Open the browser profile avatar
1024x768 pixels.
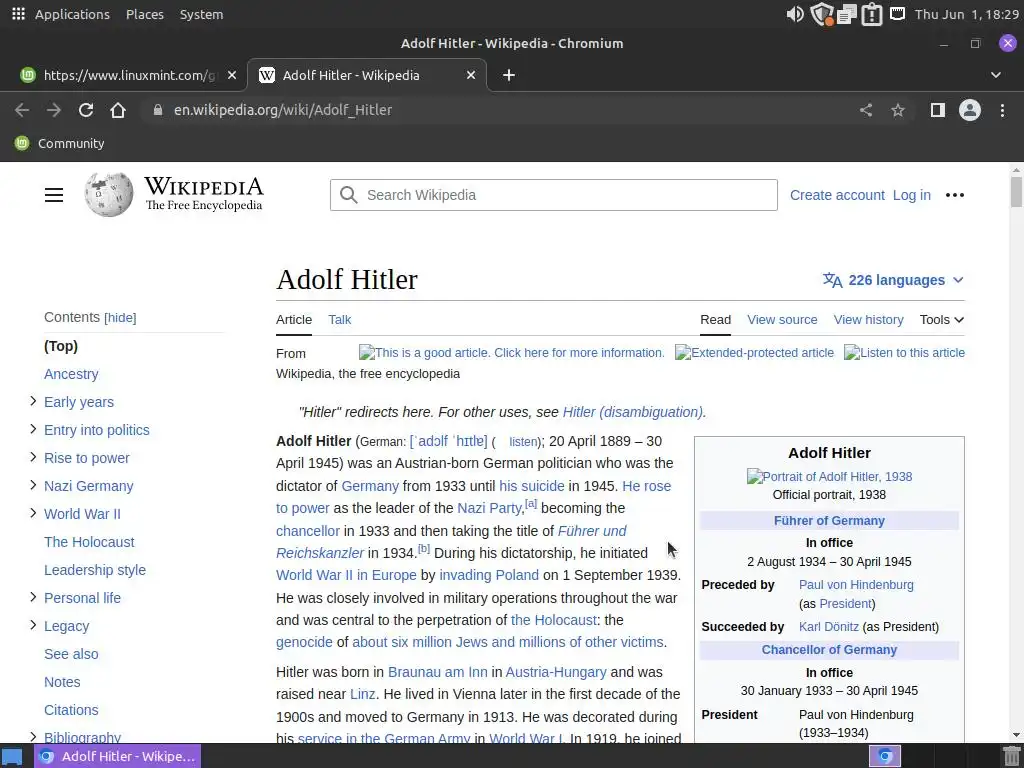point(970,110)
